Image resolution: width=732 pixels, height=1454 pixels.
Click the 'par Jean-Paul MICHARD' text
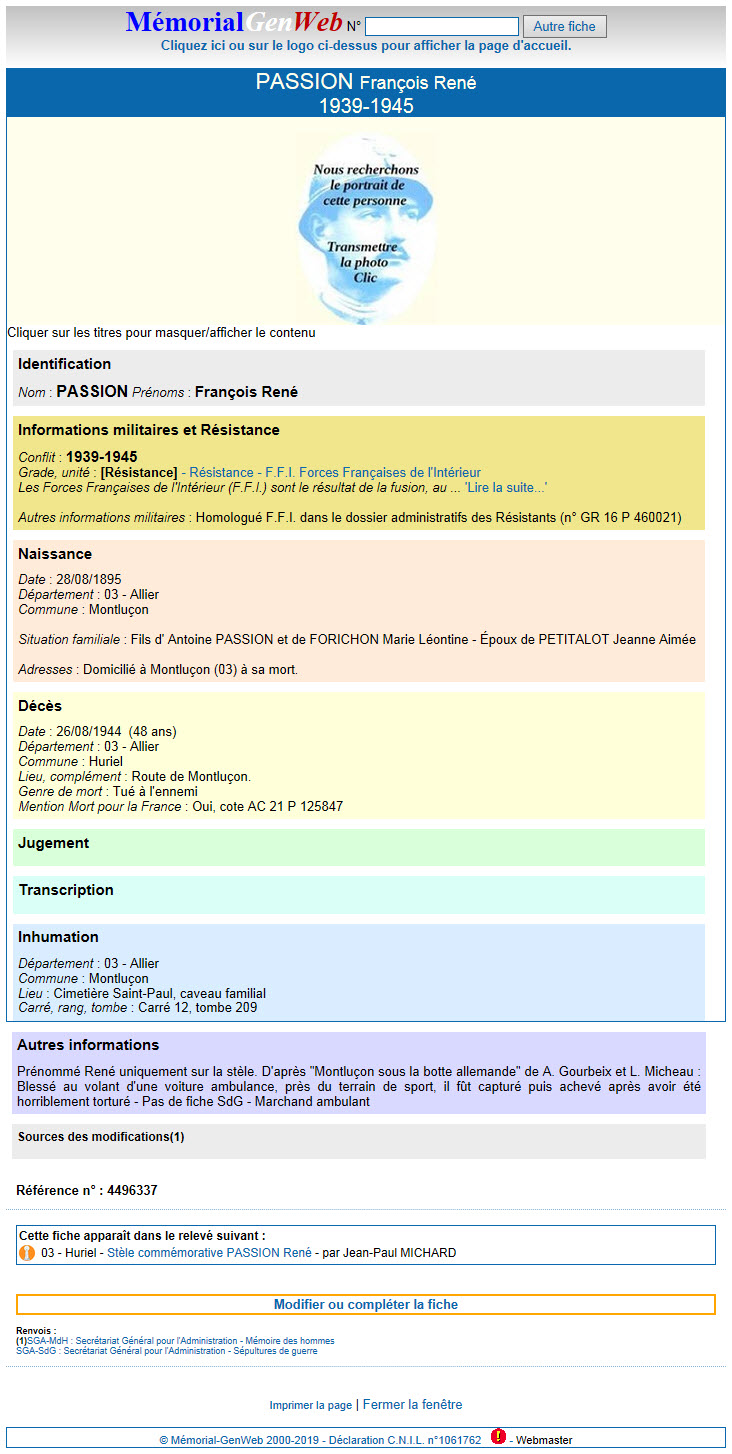(389, 1253)
